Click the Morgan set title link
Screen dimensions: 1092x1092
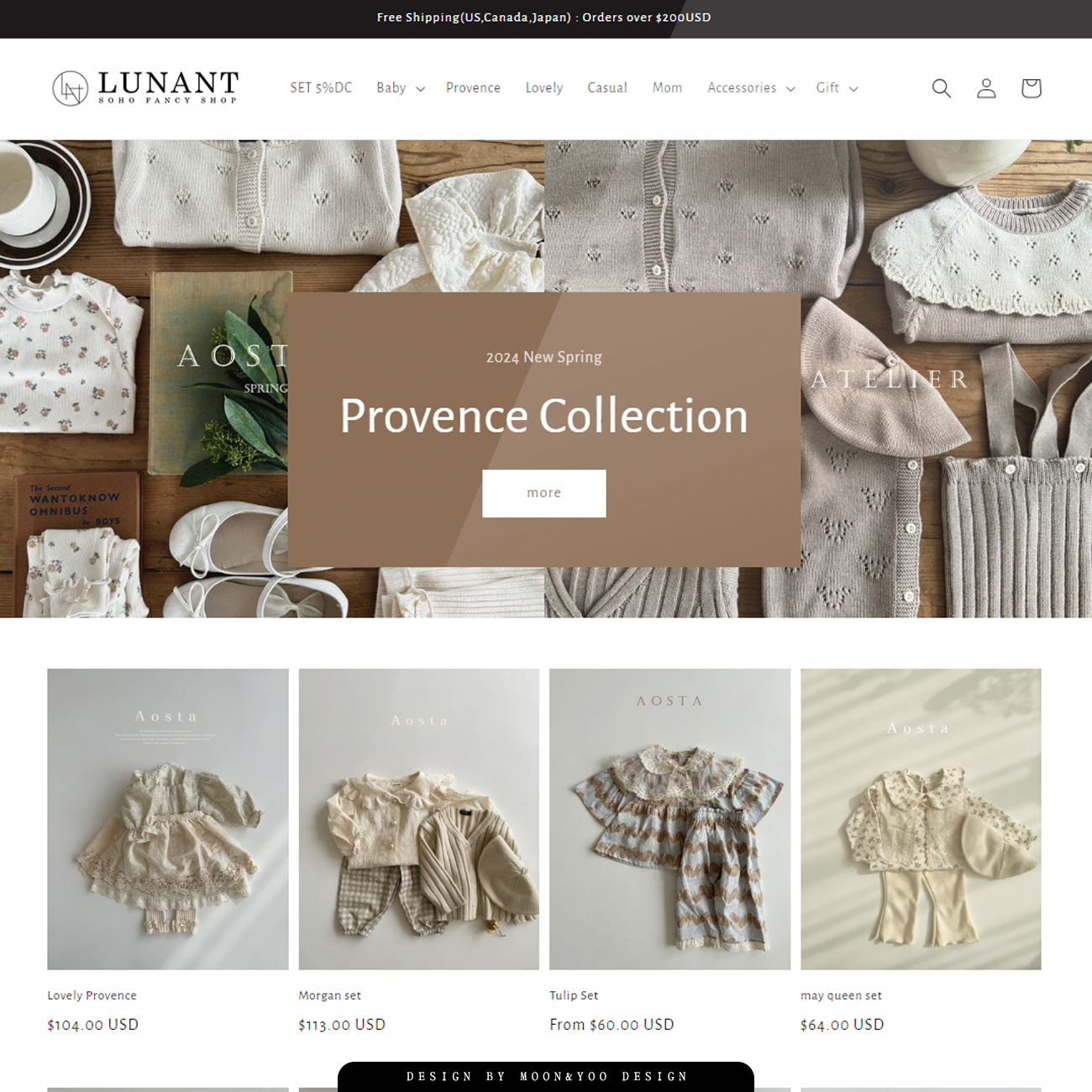point(329,995)
